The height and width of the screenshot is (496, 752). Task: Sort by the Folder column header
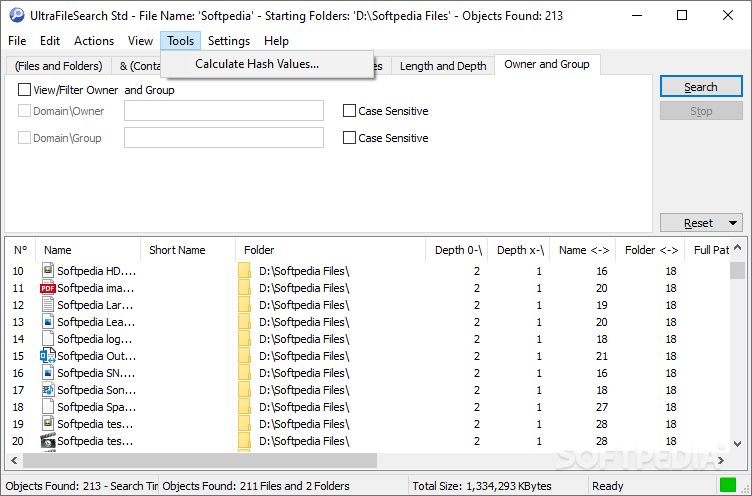click(330, 250)
